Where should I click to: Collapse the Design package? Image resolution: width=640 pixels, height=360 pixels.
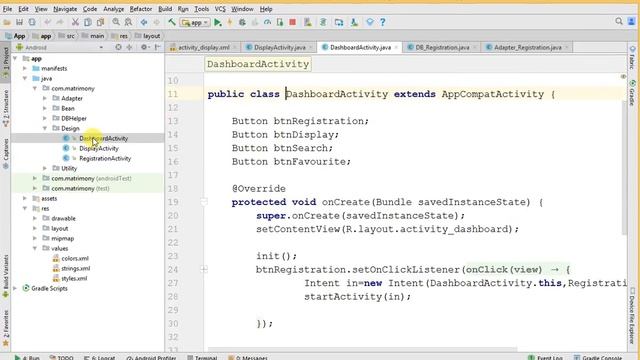click(x=45, y=128)
